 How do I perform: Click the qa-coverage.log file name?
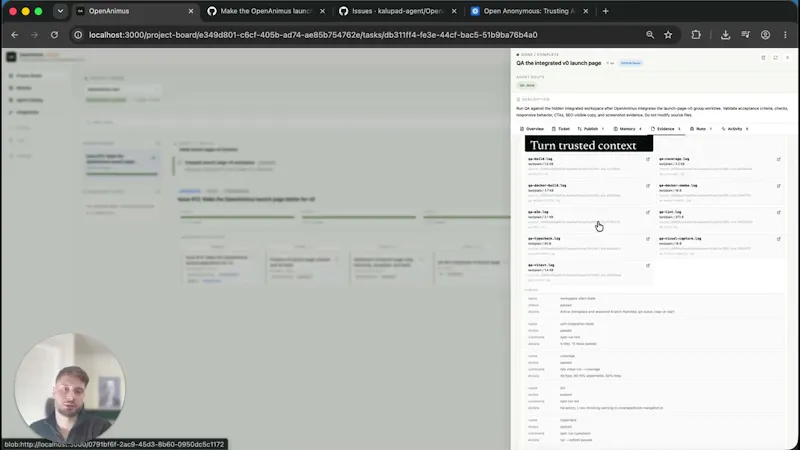674,159
